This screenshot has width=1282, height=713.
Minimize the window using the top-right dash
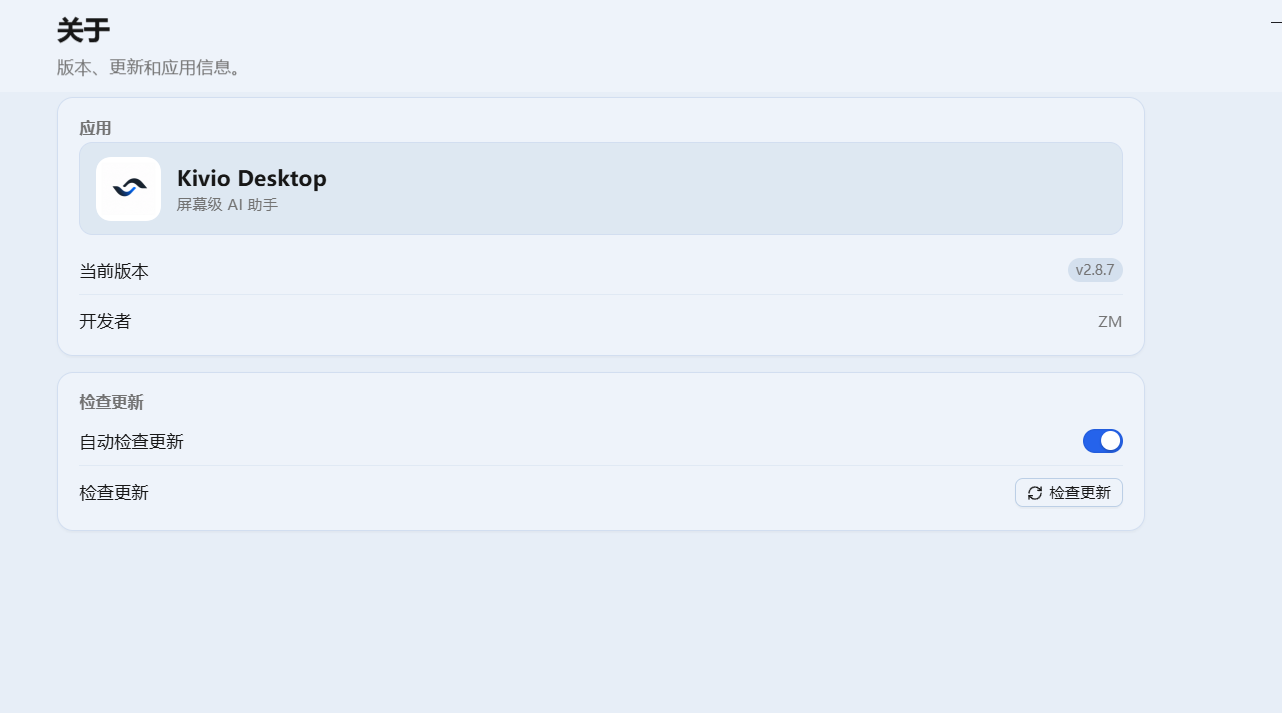1276,21
